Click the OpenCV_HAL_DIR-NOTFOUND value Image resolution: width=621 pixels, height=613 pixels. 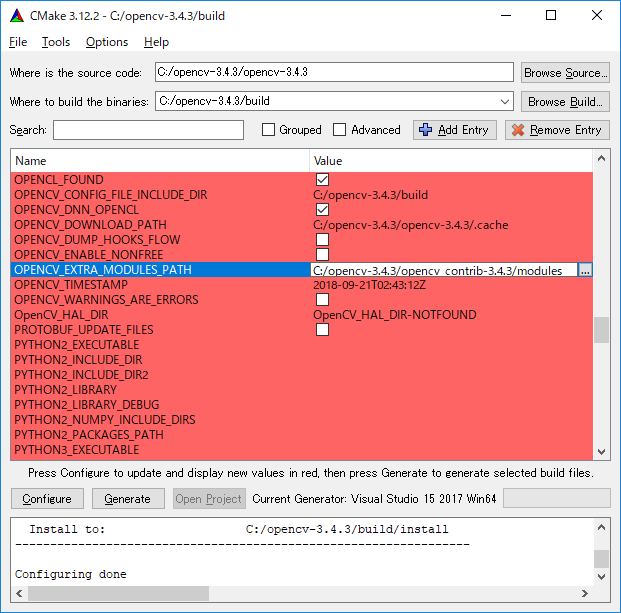tap(394, 315)
